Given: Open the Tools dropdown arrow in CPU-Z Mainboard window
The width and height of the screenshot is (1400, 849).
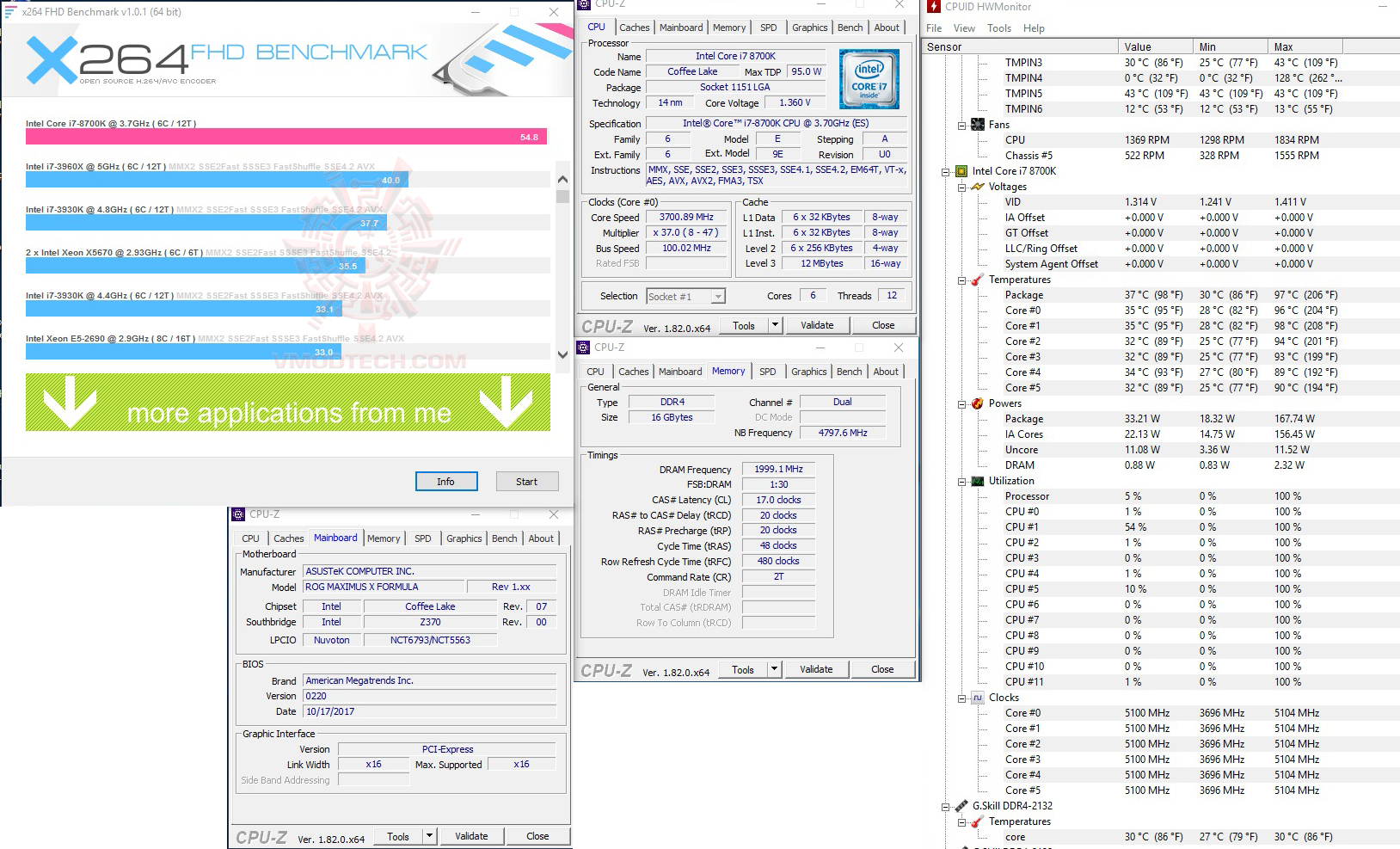Looking at the screenshot, I should pyautogui.click(x=430, y=836).
